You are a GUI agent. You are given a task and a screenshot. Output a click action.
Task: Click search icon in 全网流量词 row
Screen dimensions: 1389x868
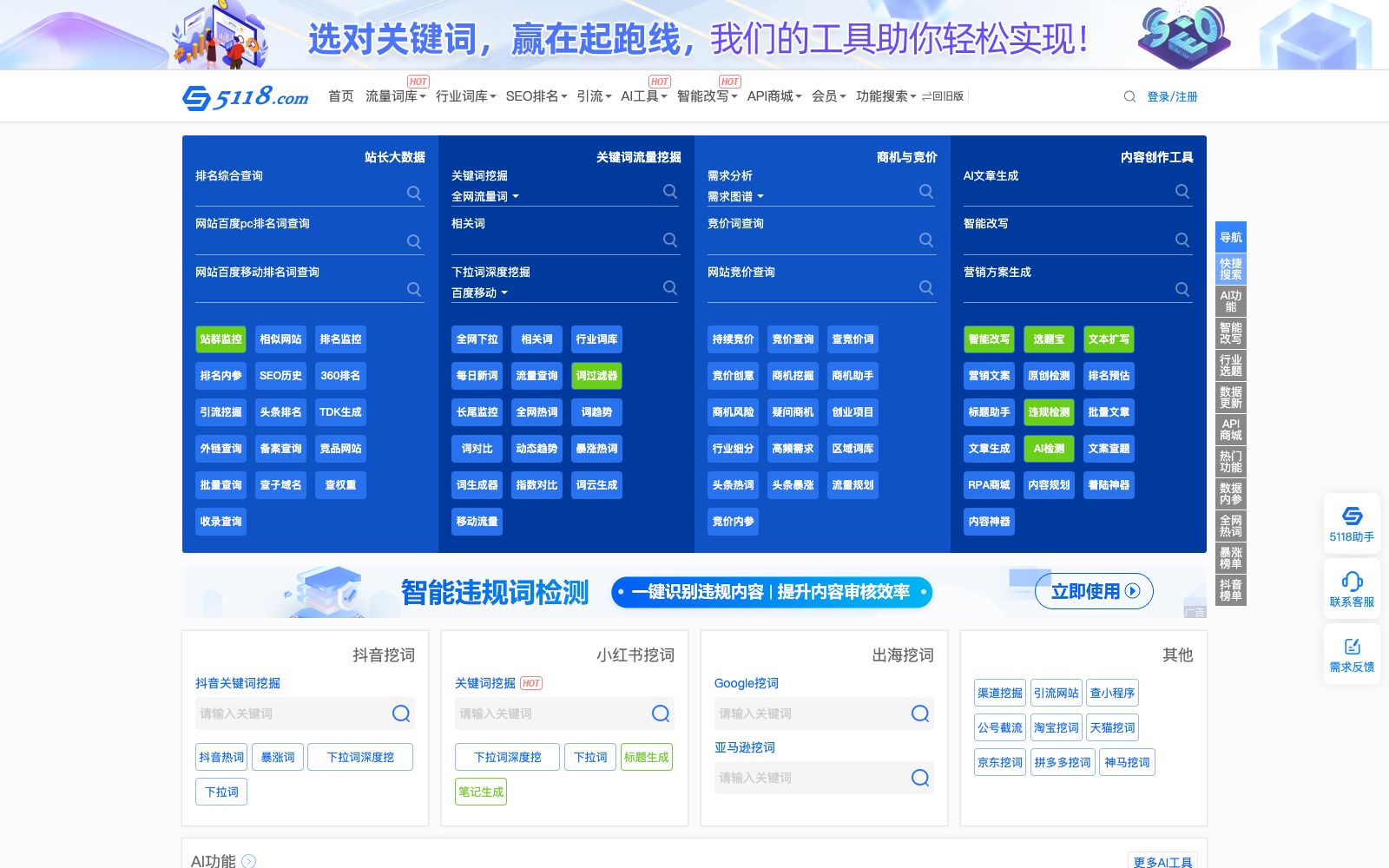pyautogui.click(x=670, y=191)
